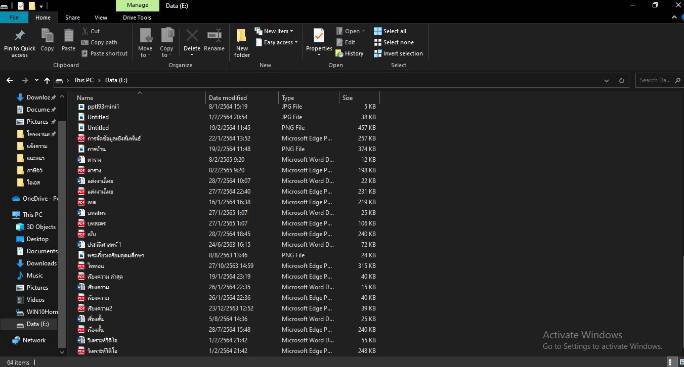Image resolution: width=684 pixels, height=367 pixels.
Task: Sort by the Date modified column
Action: click(x=241, y=98)
